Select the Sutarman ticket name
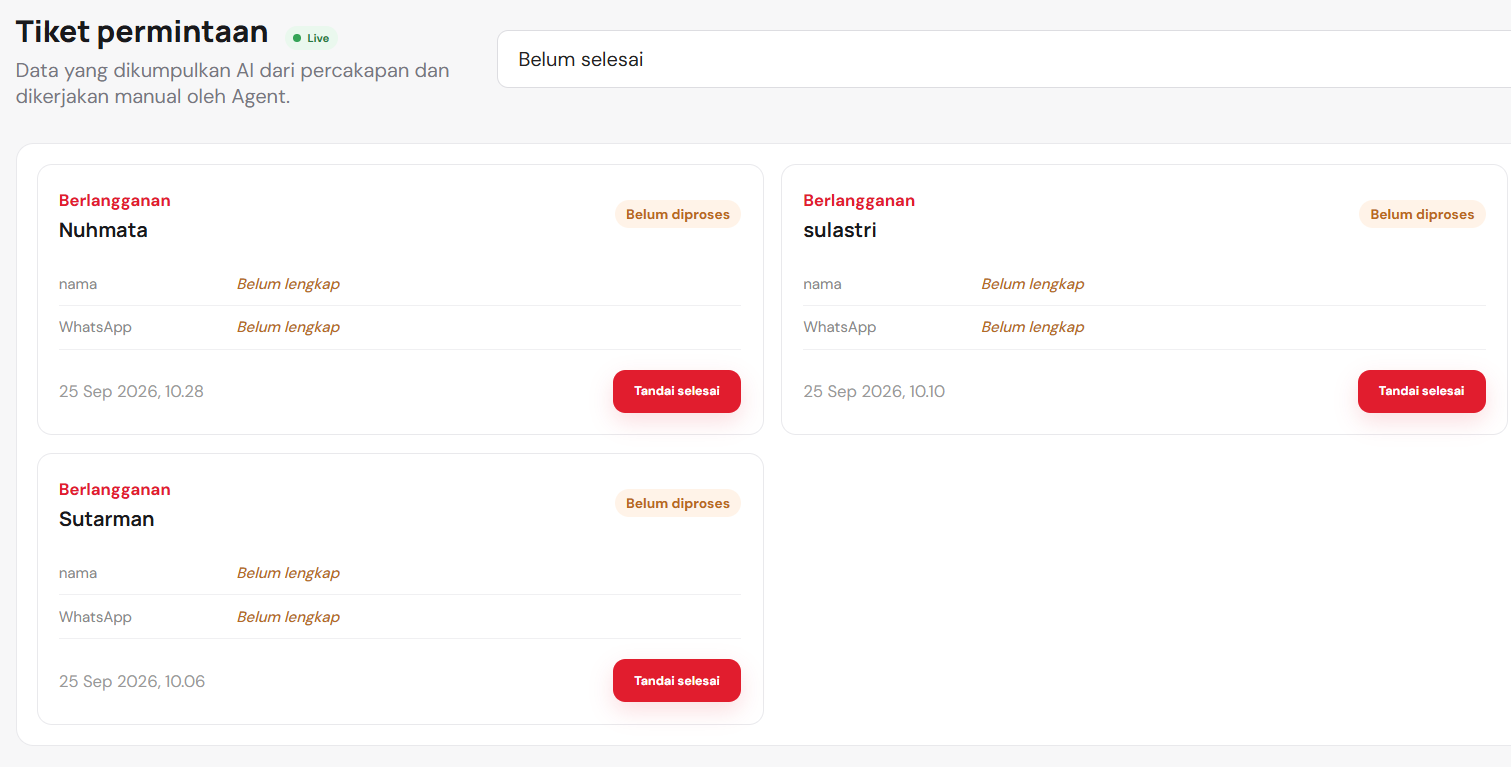The height and width of the screenshot is (767, 1511). (106, 519)
